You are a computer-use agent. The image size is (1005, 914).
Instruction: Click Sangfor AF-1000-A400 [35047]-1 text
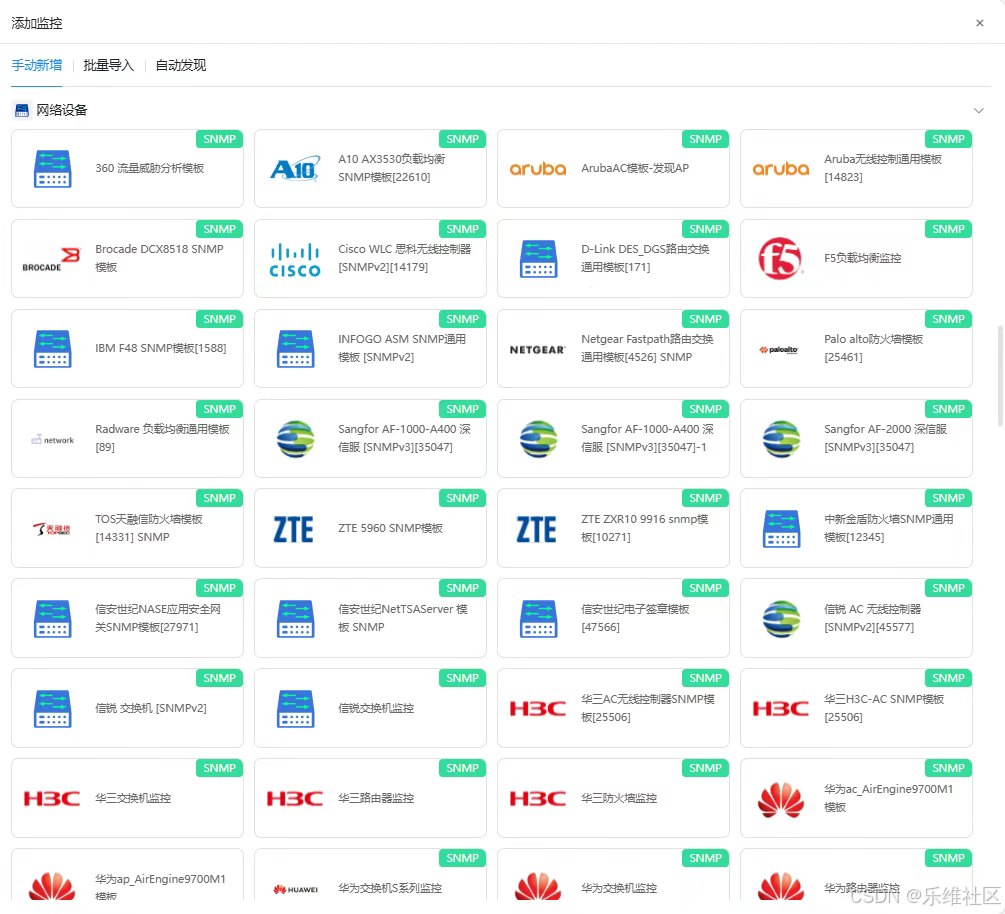point(647,438)
